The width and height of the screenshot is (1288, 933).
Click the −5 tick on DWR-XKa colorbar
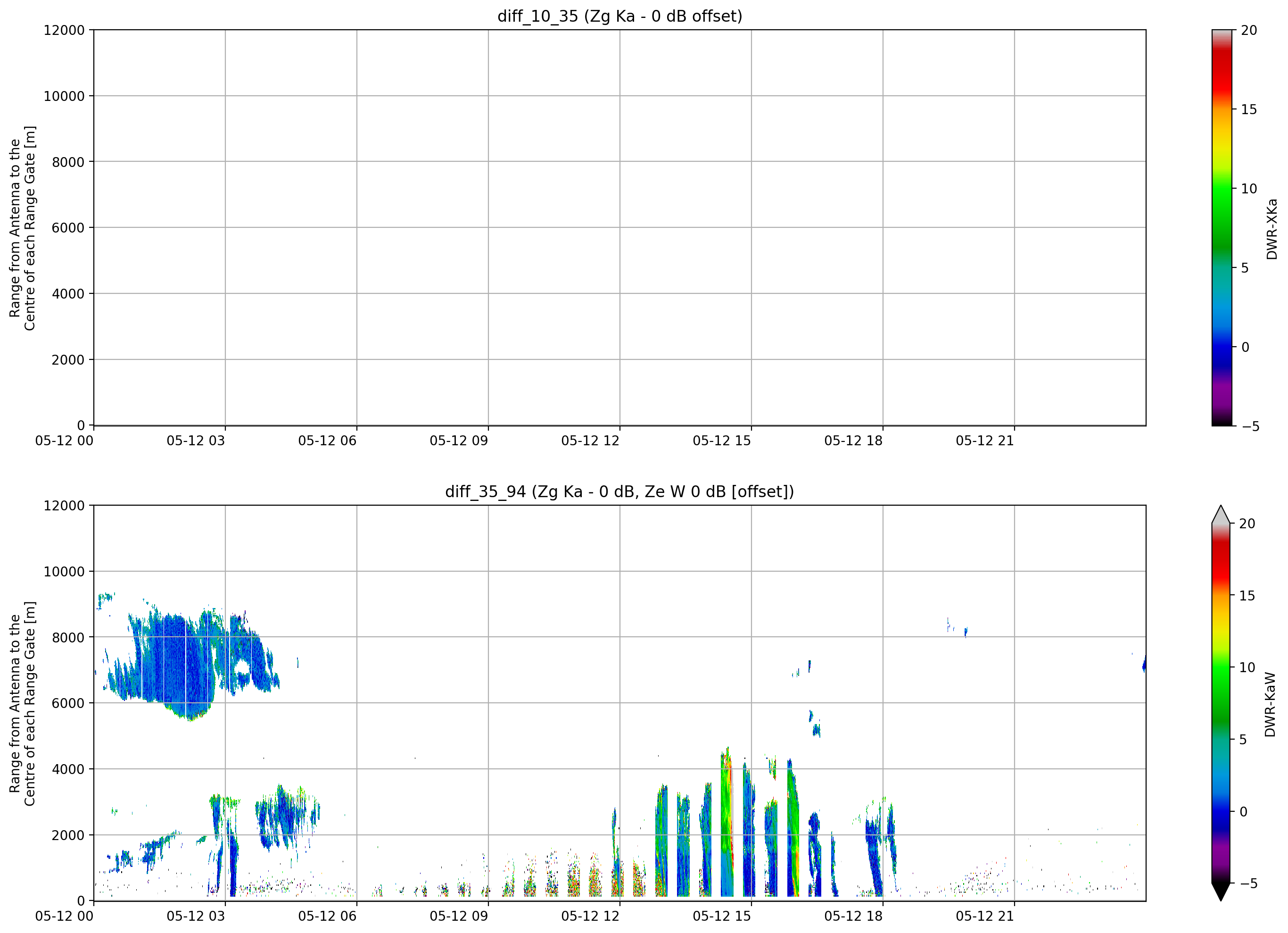pos(1250,427)
